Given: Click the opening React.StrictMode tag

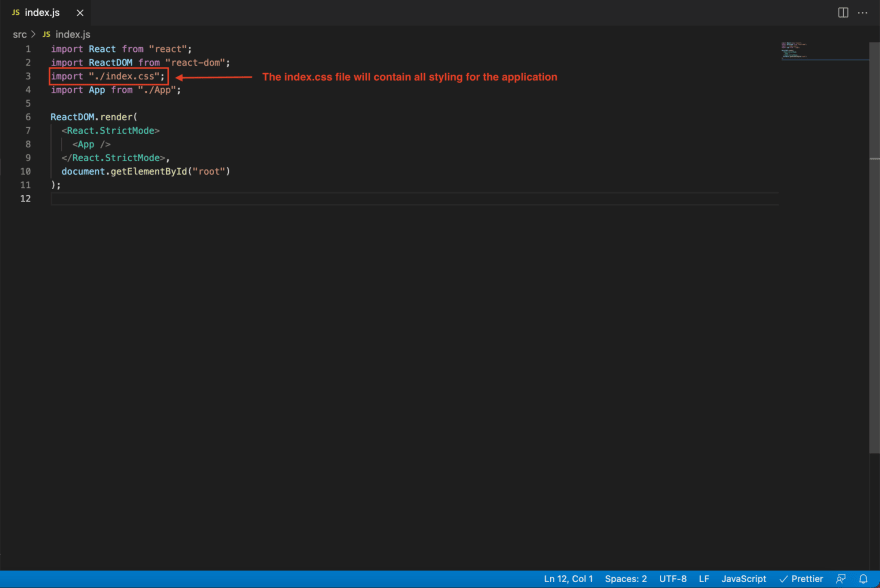Looking at the screenshot, I should [111, 130].
